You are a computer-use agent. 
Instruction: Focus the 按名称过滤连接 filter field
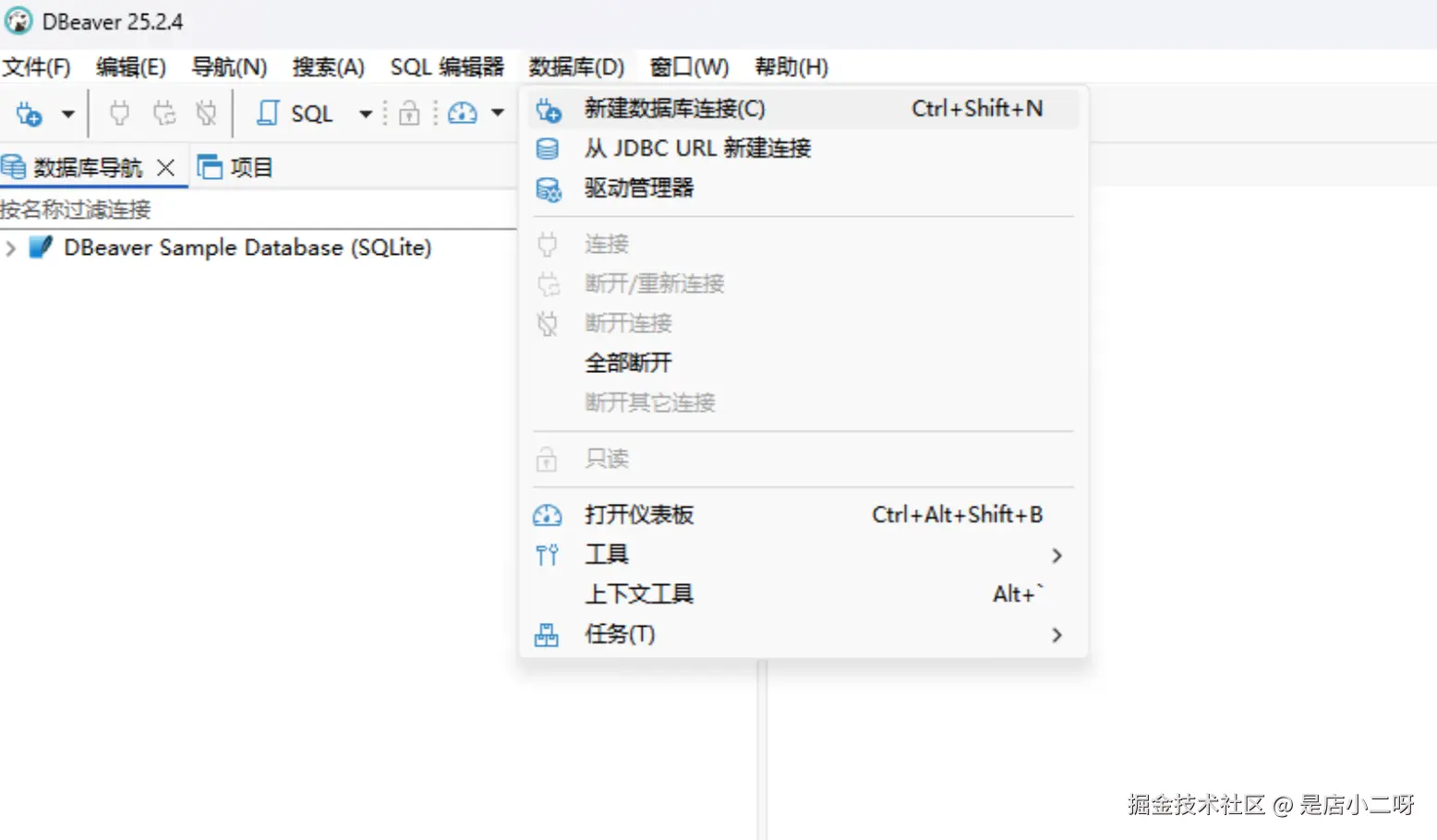click(258, 210)
